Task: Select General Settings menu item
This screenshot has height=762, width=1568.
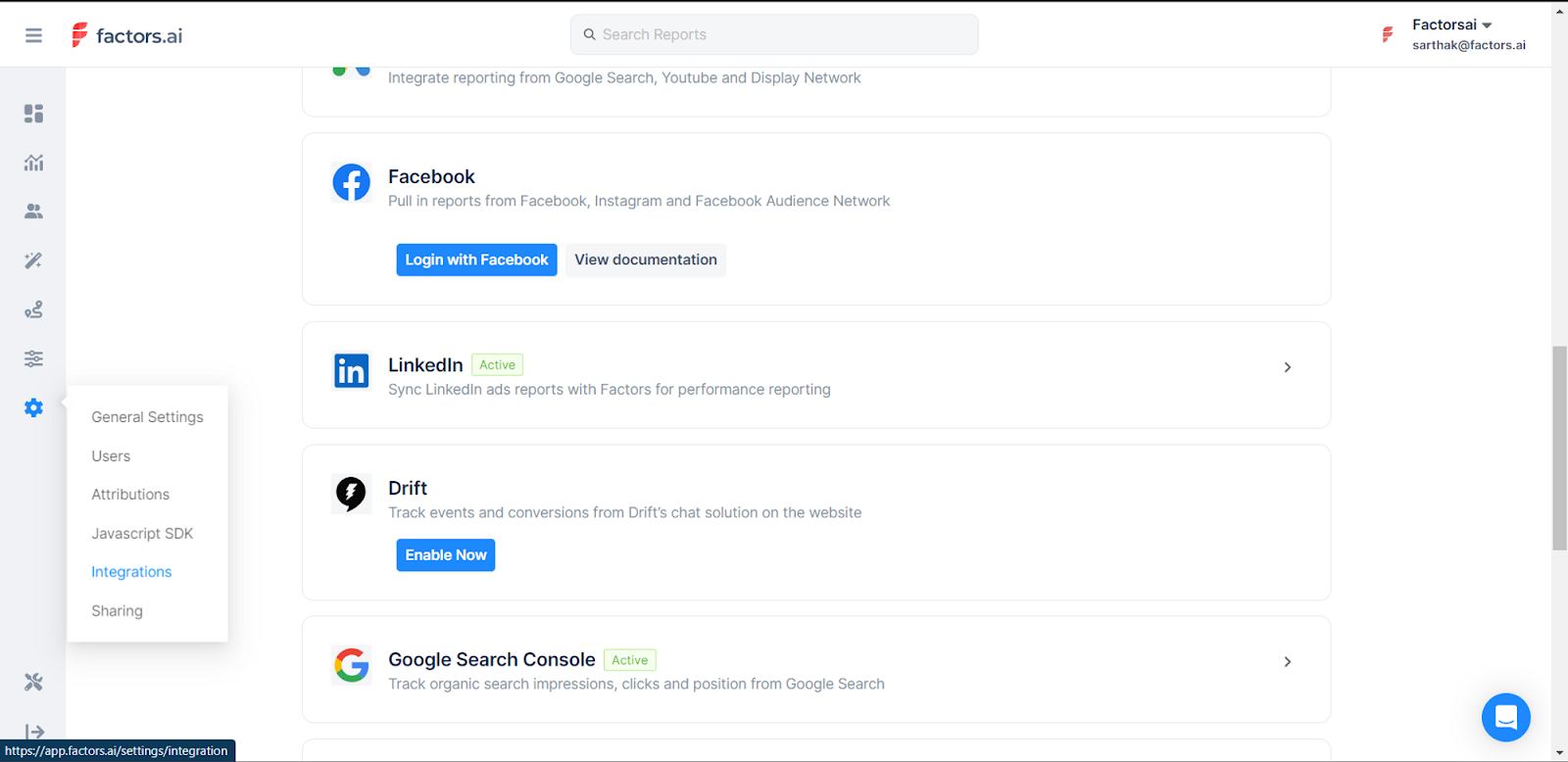Action: [147, 417]
